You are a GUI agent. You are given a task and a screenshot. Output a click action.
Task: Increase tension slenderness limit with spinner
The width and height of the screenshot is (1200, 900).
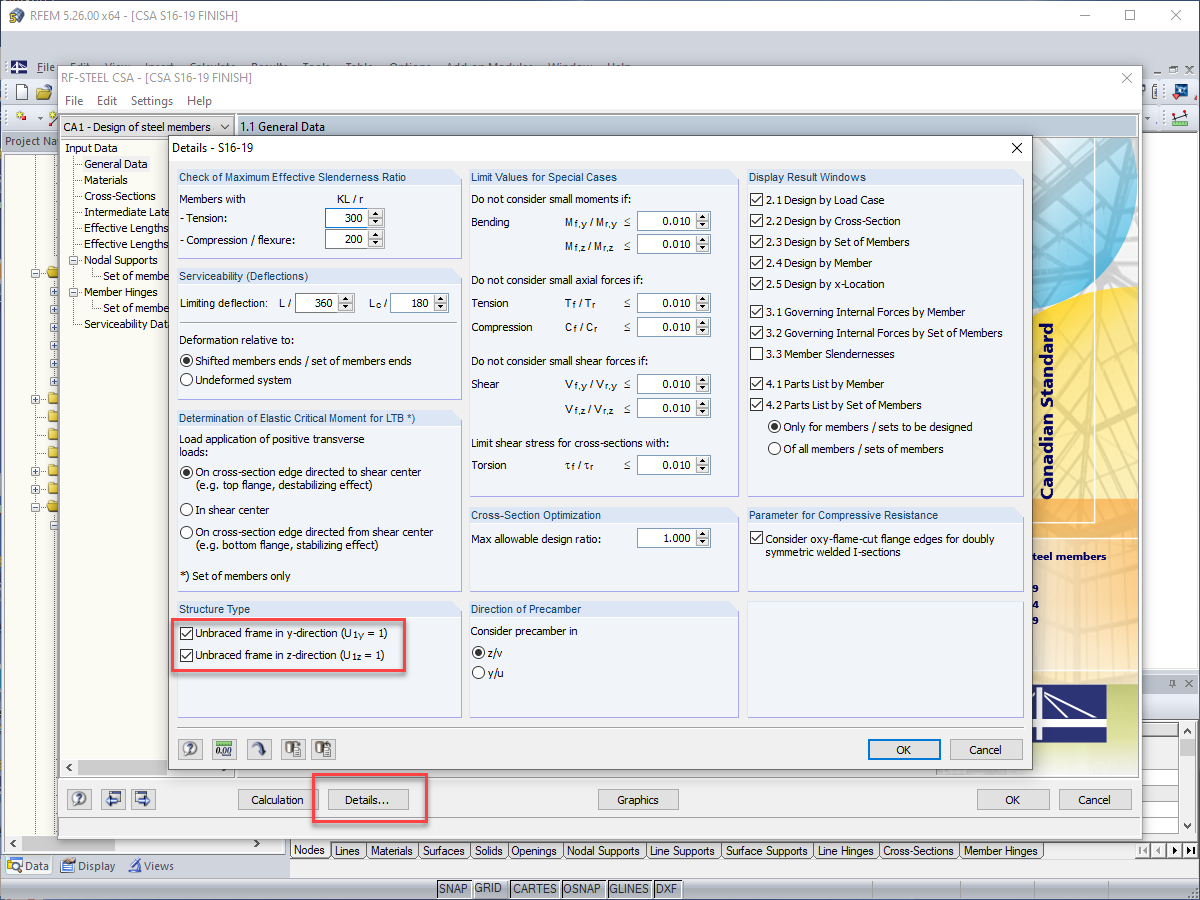point(373,213)
